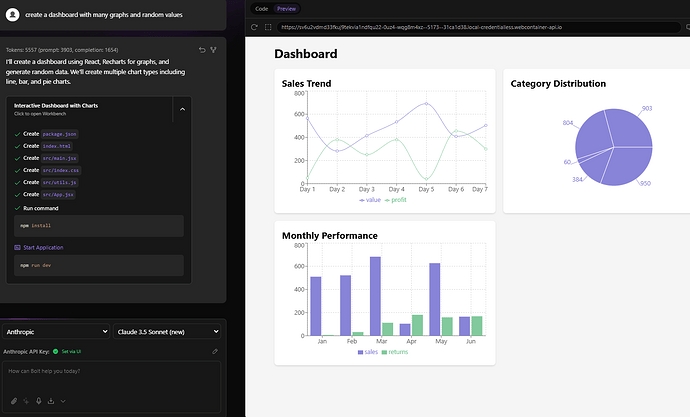The width and height of the screenshot is (690, 417).
Task: Click the sparkle enhance prompt icon
Action: click(27, 401)
